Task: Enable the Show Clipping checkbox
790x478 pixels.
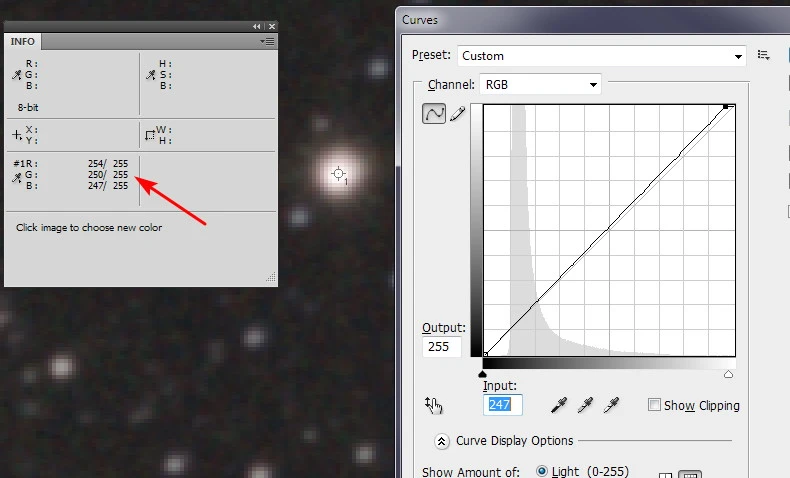Action: (x=654, y=405)
